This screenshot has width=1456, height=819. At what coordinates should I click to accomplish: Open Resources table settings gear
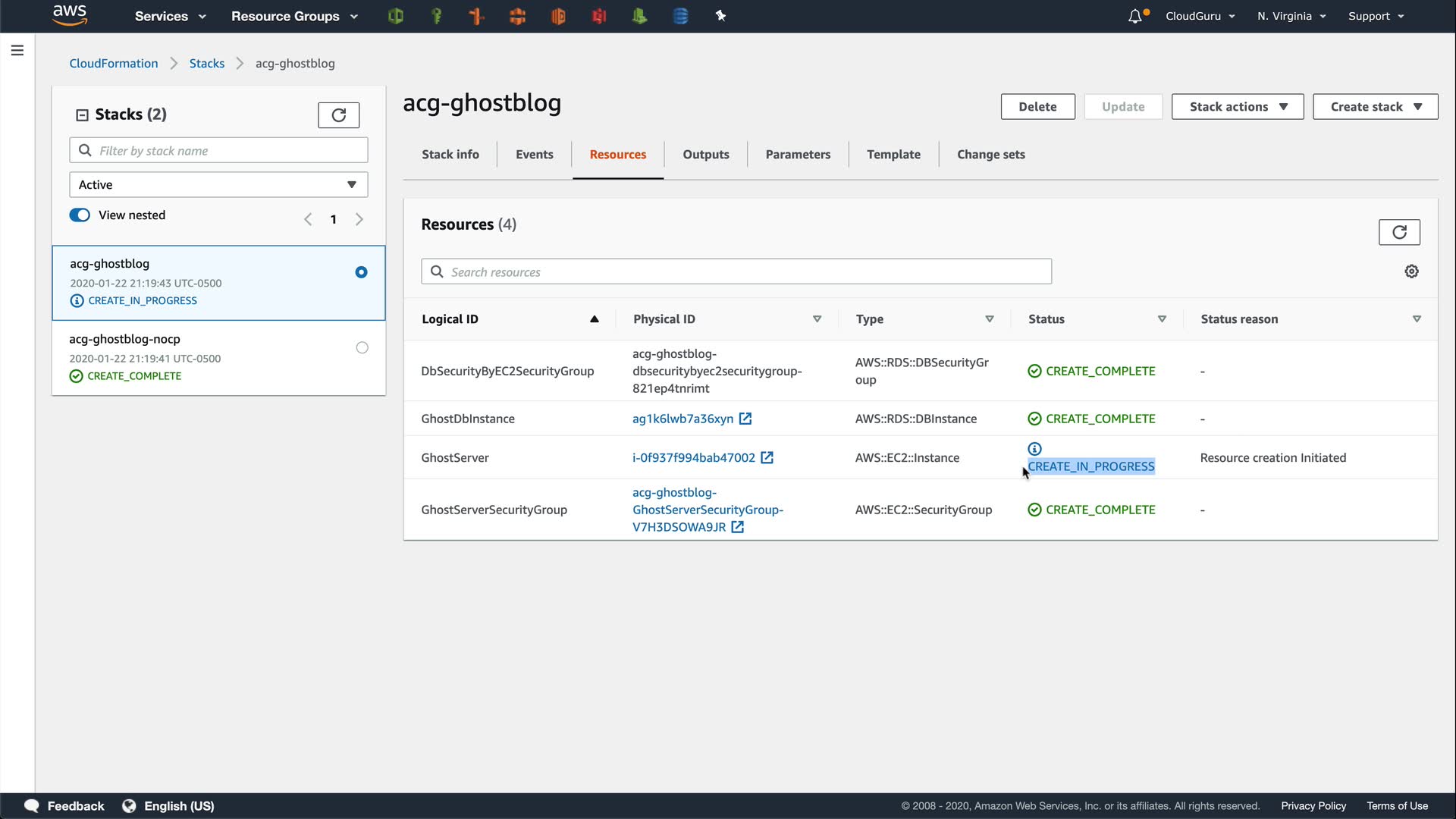(1411, 271)
